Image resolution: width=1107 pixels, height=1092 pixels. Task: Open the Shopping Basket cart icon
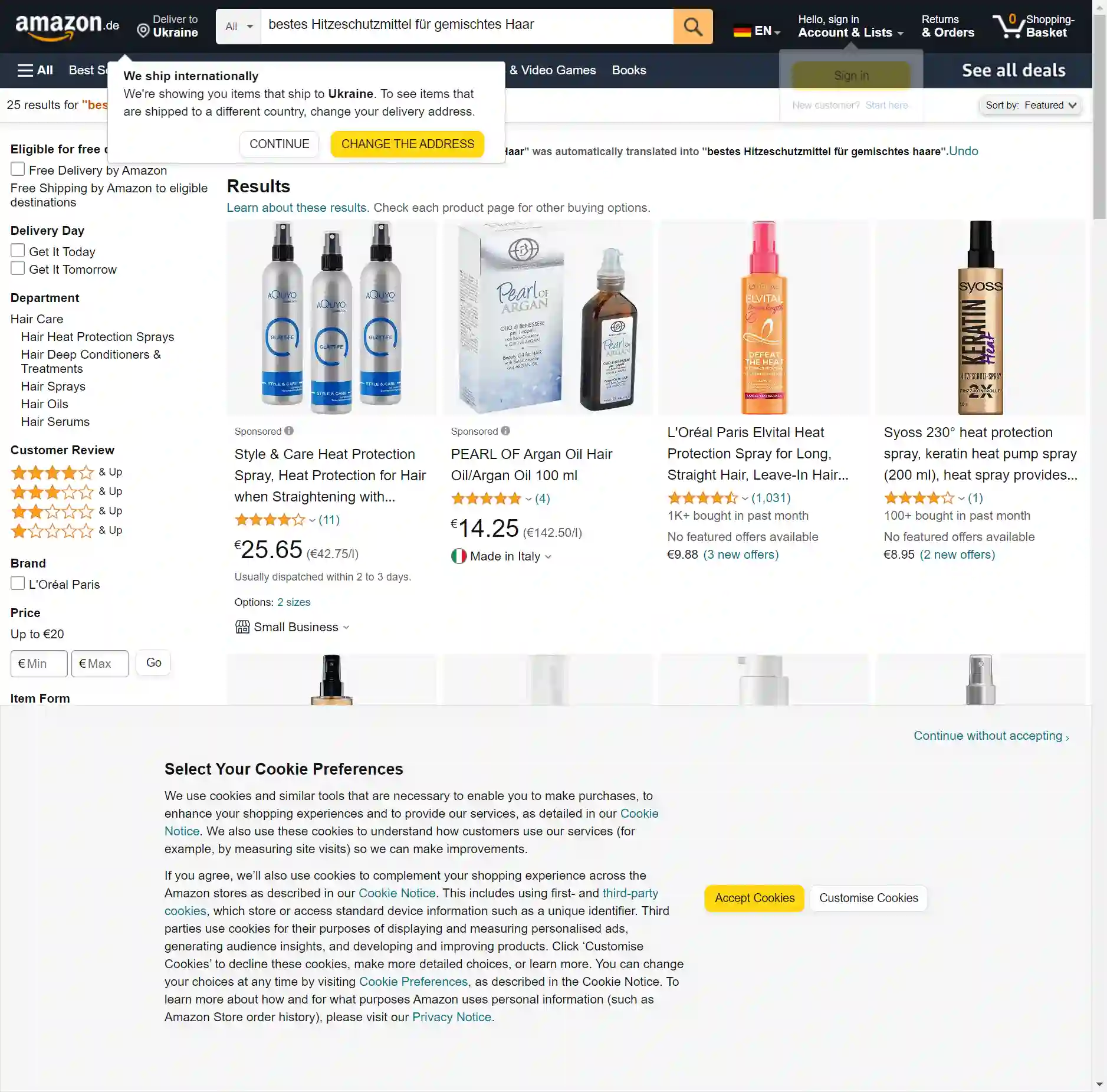click(1010, 27)
